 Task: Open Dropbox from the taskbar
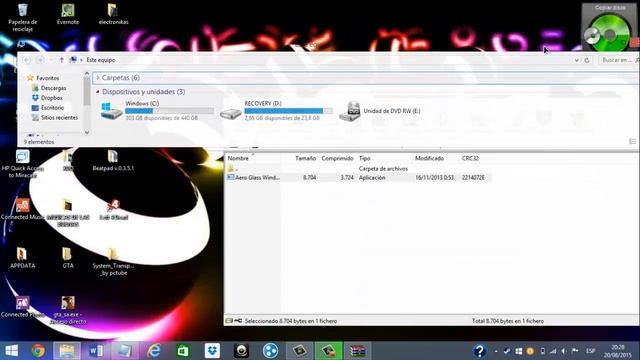click(212, 351)
